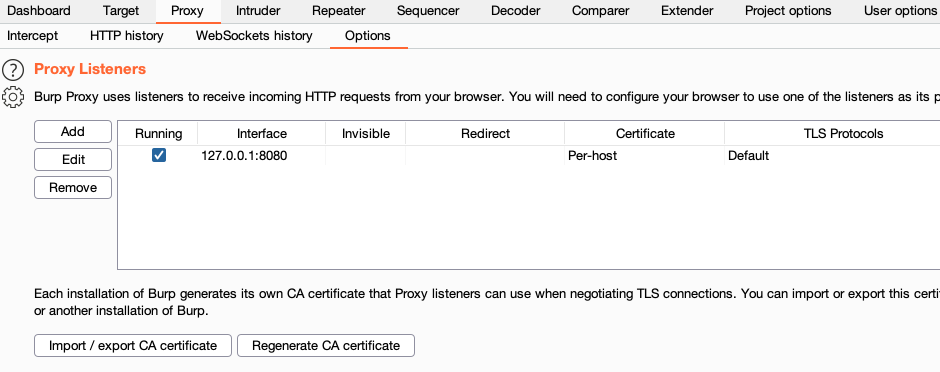The width and height of the screenshot is (940, 372).
Task: Select the Proxy tab
Action: [x=187, y=11]
